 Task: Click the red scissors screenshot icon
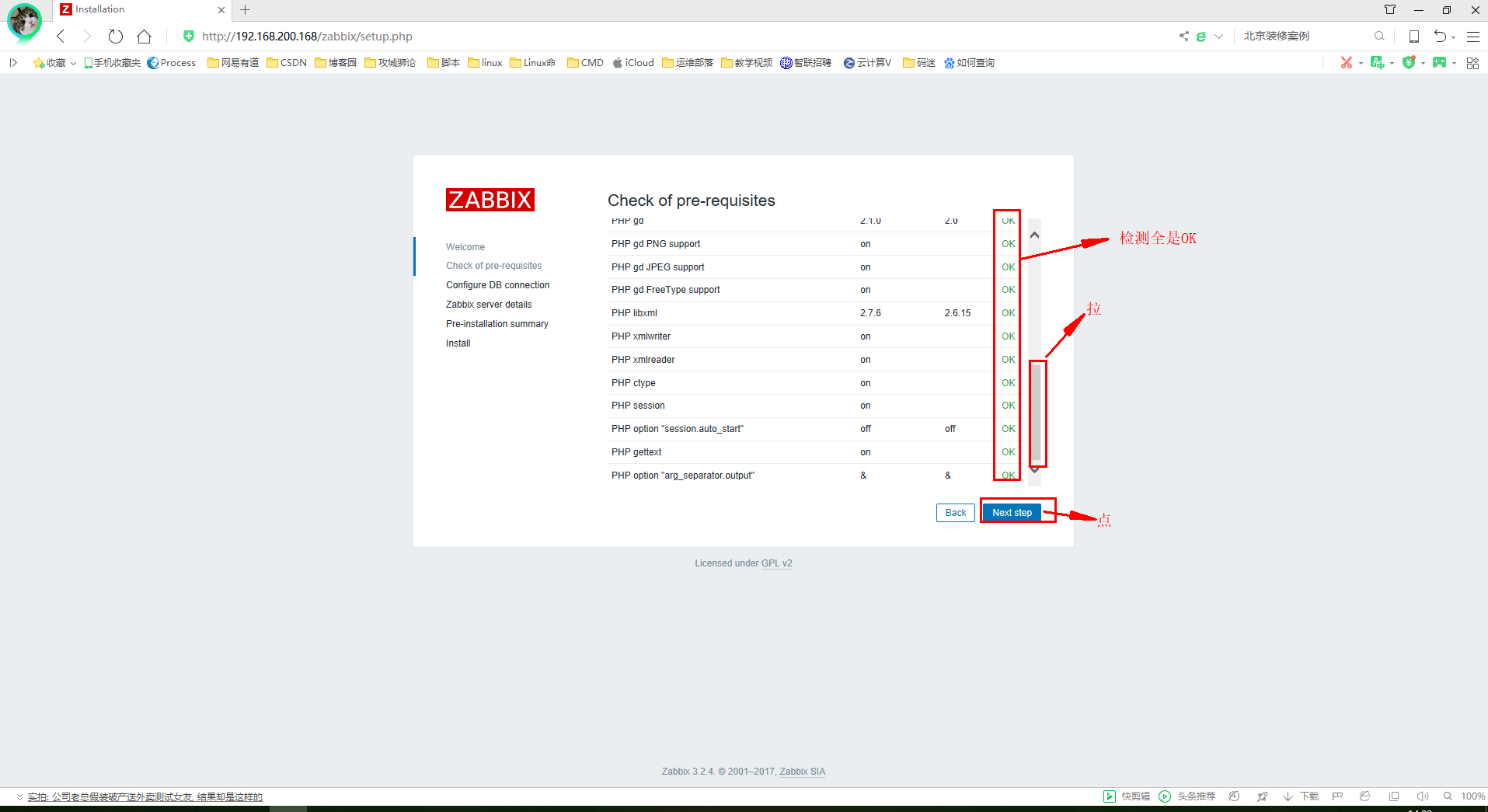[1347, 62]
